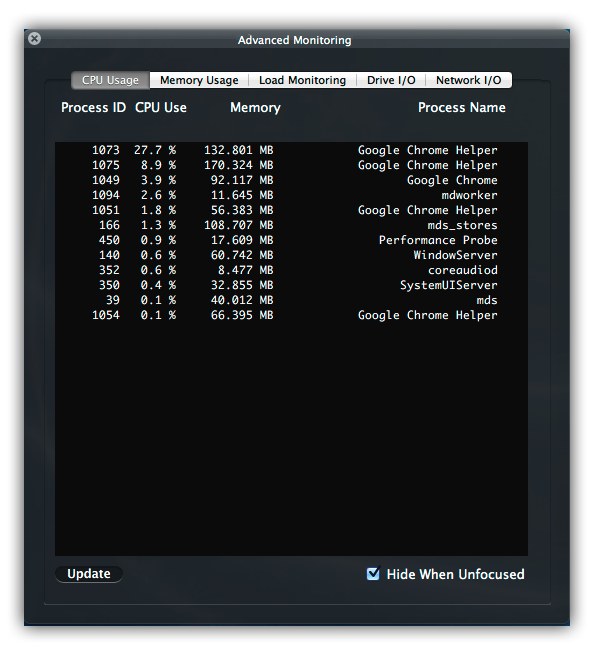Viewport: 594px width, 651px height.
Task: Click the 0.9 % CPU value
Action: pyautogui.click(x=158, y=240)
